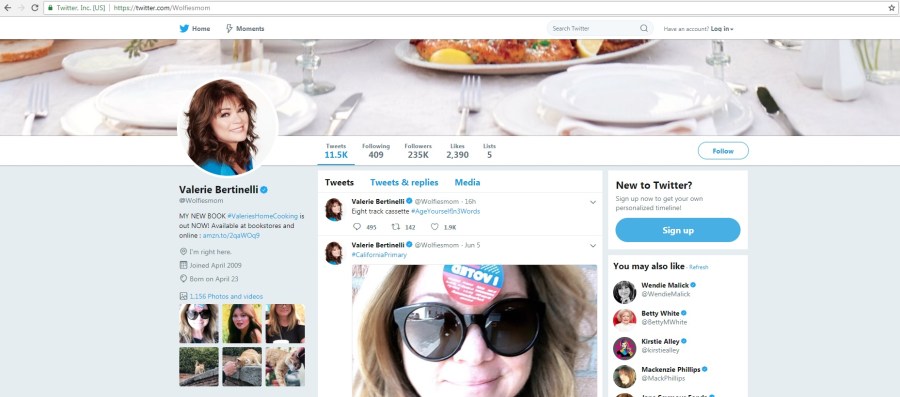This screenshot has width=900, height=397.
Task: Reload the page with the browser refresh icon
Action: [35, 8]
